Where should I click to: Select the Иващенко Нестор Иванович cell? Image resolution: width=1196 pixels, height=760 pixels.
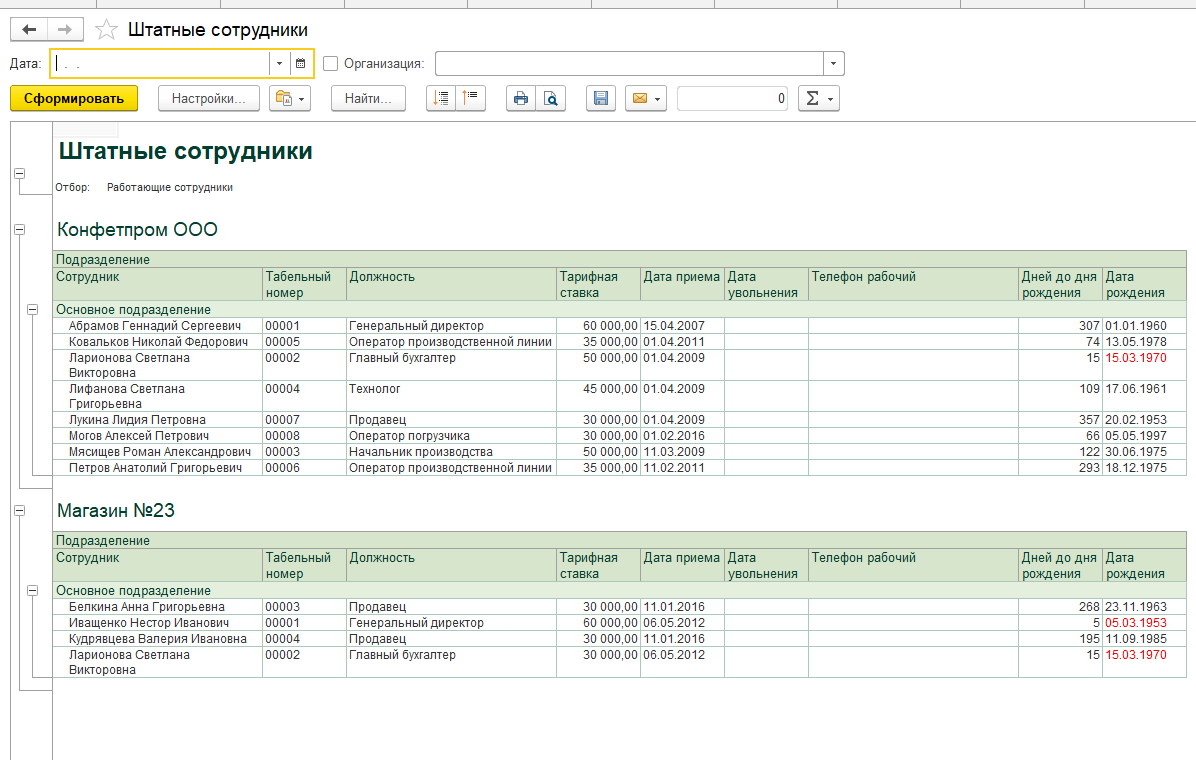point(158,623)
